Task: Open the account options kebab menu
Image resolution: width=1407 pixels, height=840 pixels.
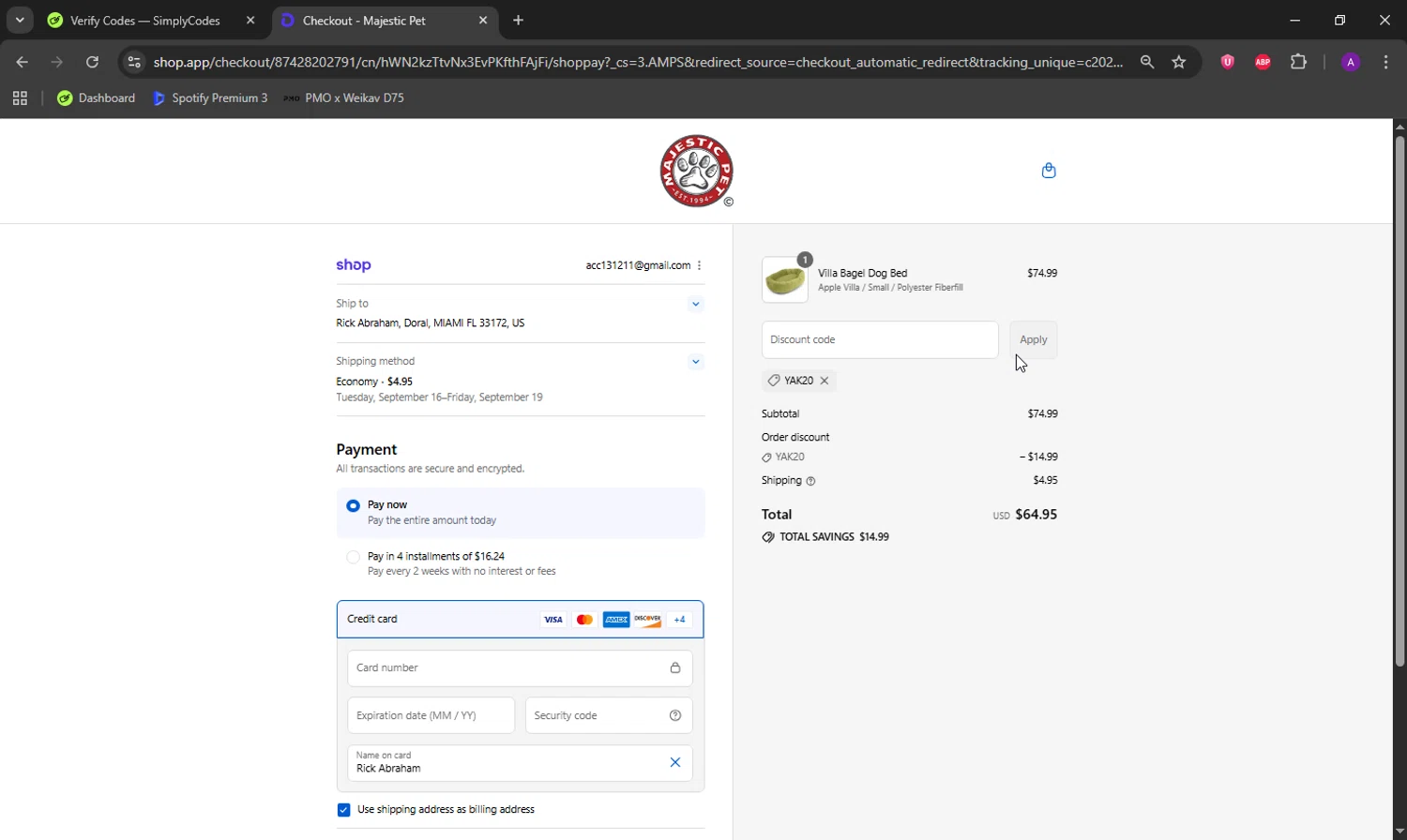Action: click(700, 265)
